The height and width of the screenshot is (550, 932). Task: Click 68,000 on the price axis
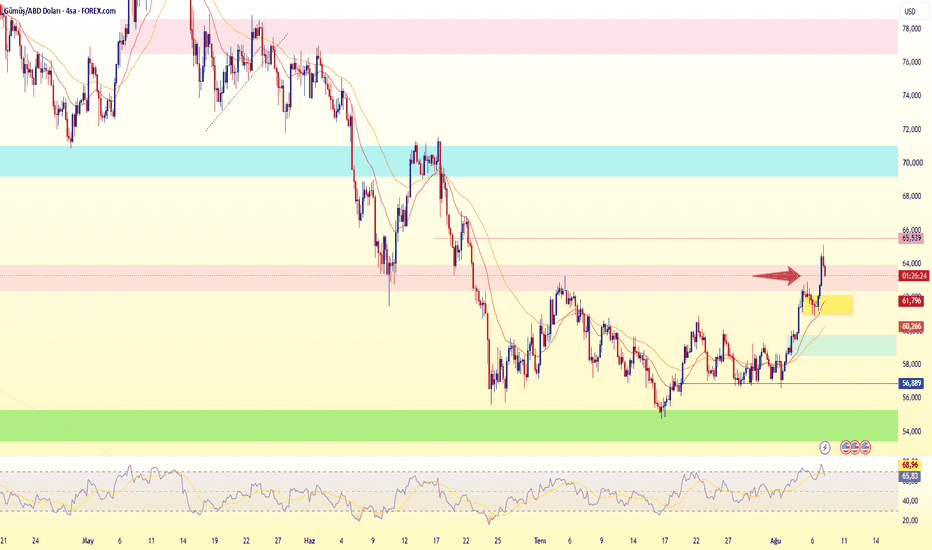(912, 196)
